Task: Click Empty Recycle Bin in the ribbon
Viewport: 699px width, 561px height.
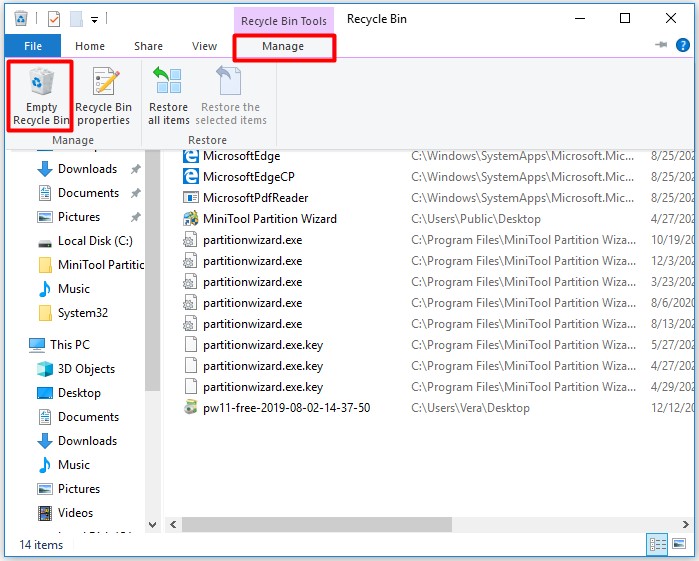Action: (x=40, y=96)
